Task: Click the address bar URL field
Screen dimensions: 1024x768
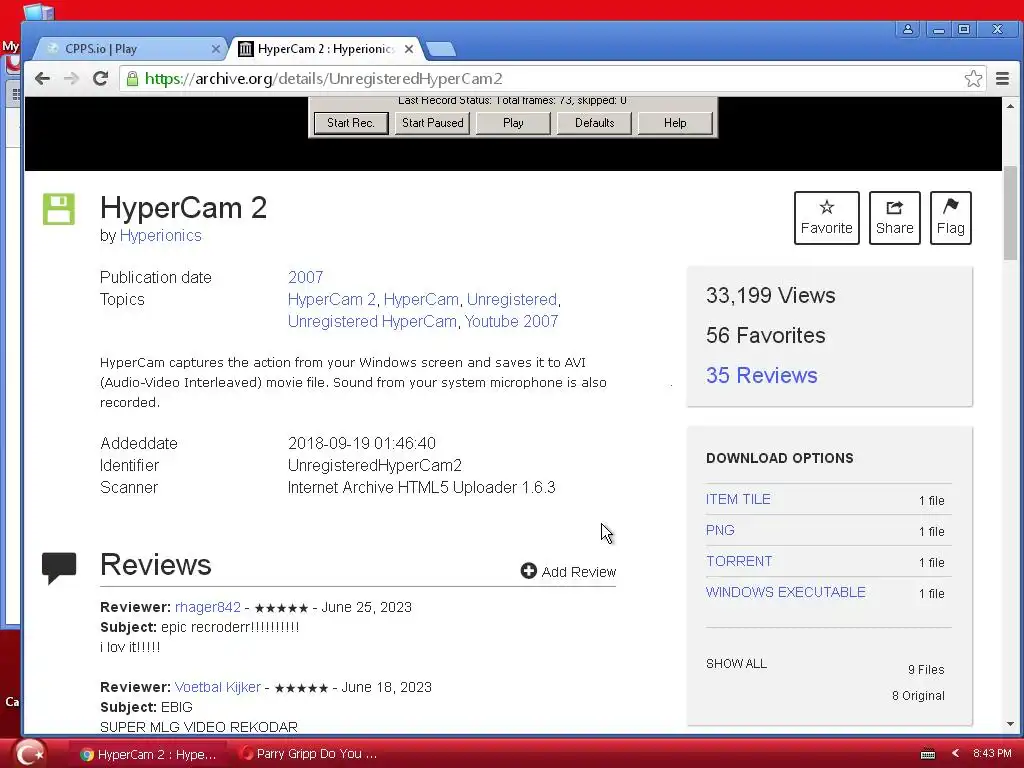Action: tap(551, 79)
